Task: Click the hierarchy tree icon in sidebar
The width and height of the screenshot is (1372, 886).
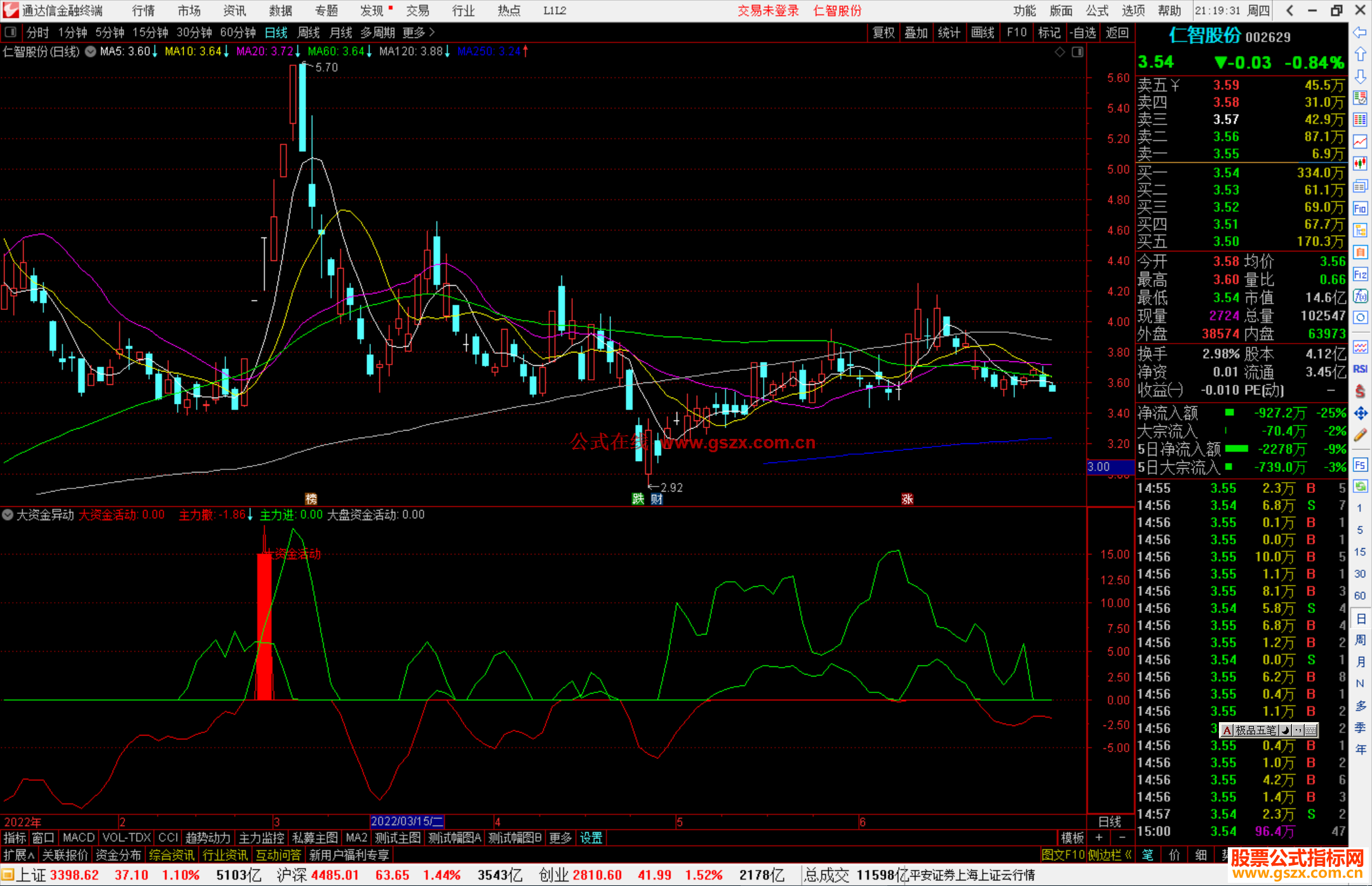Action: pyautogui.click(x=1360, y=230)
